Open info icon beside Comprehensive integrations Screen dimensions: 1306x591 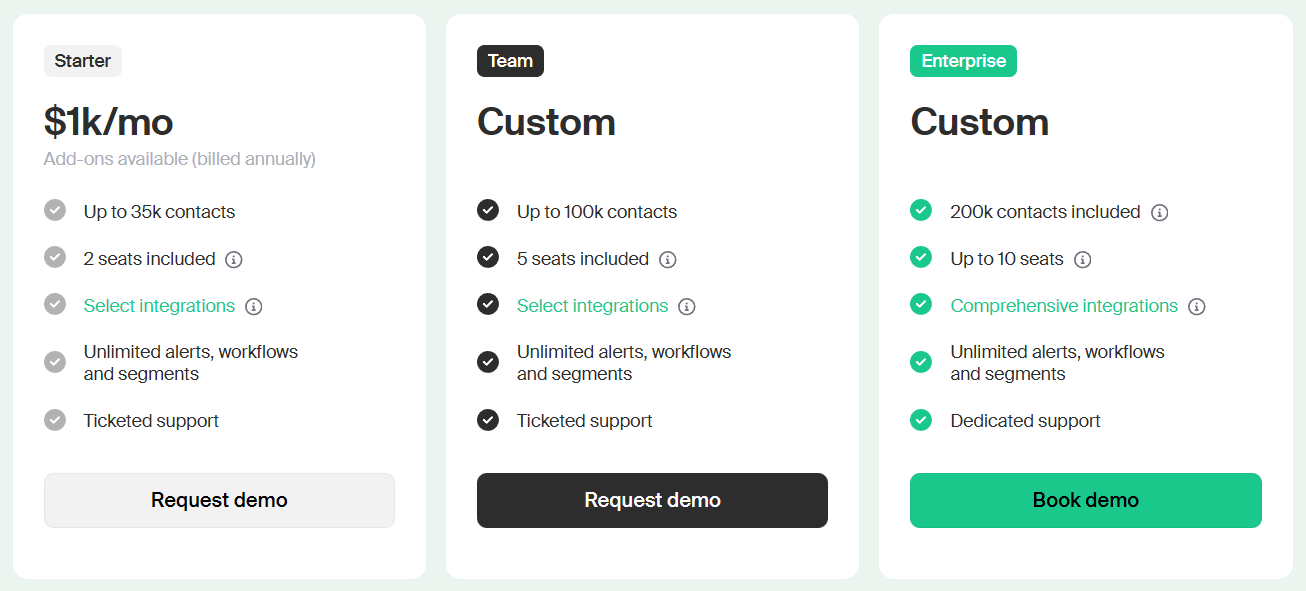click(1197, 307)
